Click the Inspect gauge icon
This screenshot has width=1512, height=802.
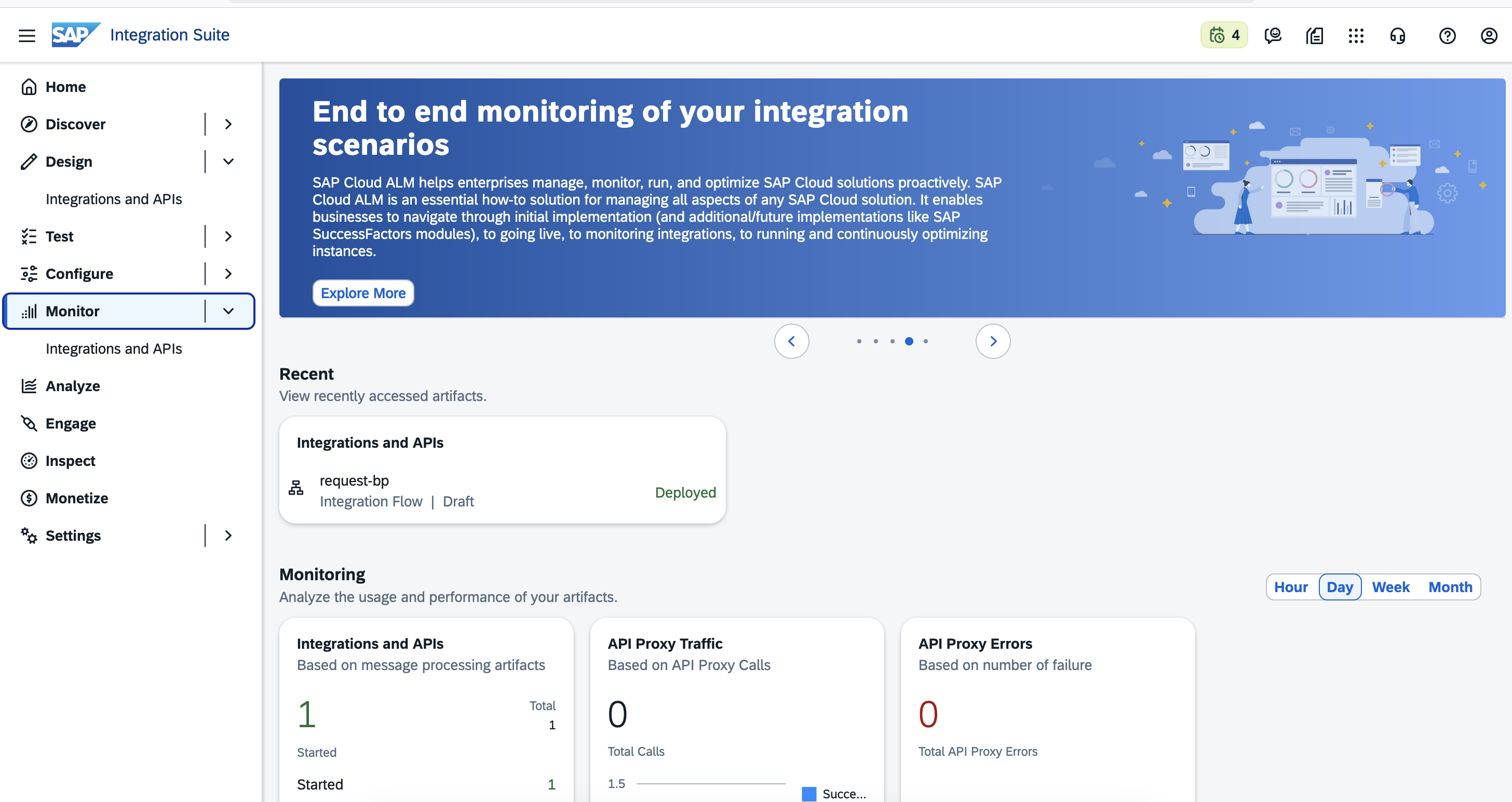[x=29, y=461]
